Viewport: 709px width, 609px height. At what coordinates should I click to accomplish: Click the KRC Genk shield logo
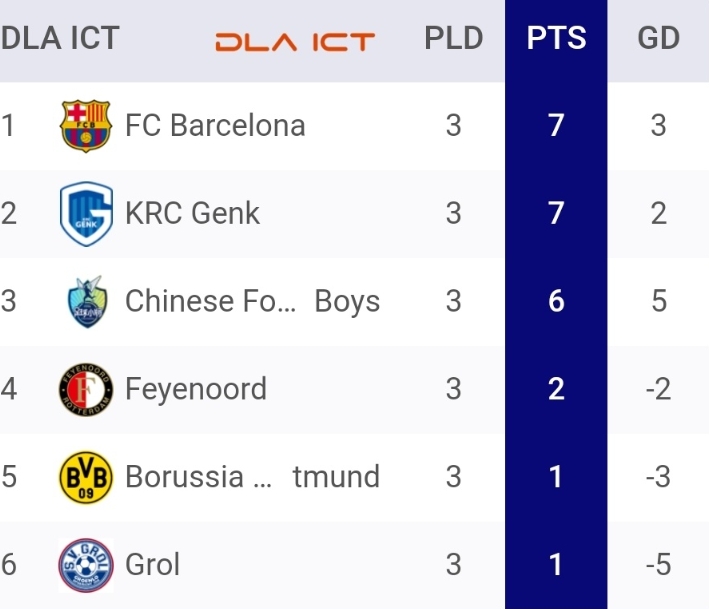point(86,214)
